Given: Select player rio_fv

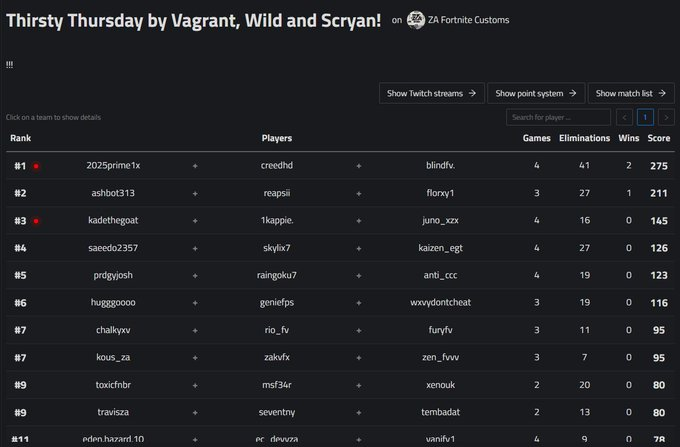Looking at the screenshot, I should coord(277,330).
